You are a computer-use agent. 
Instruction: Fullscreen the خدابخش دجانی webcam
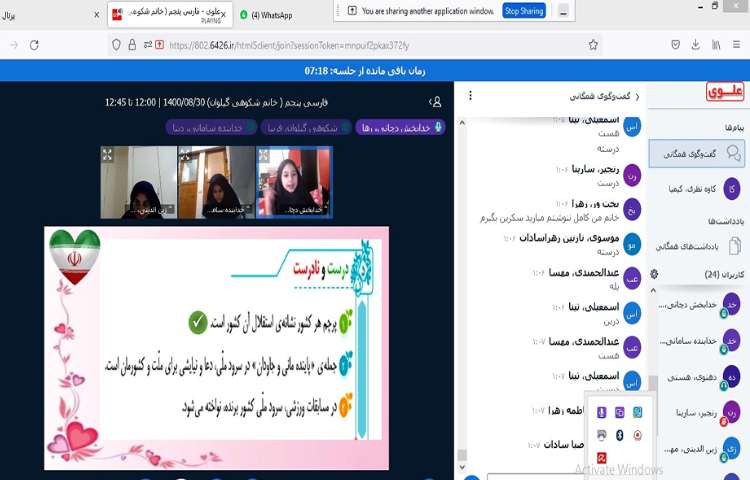coord(264,155)
